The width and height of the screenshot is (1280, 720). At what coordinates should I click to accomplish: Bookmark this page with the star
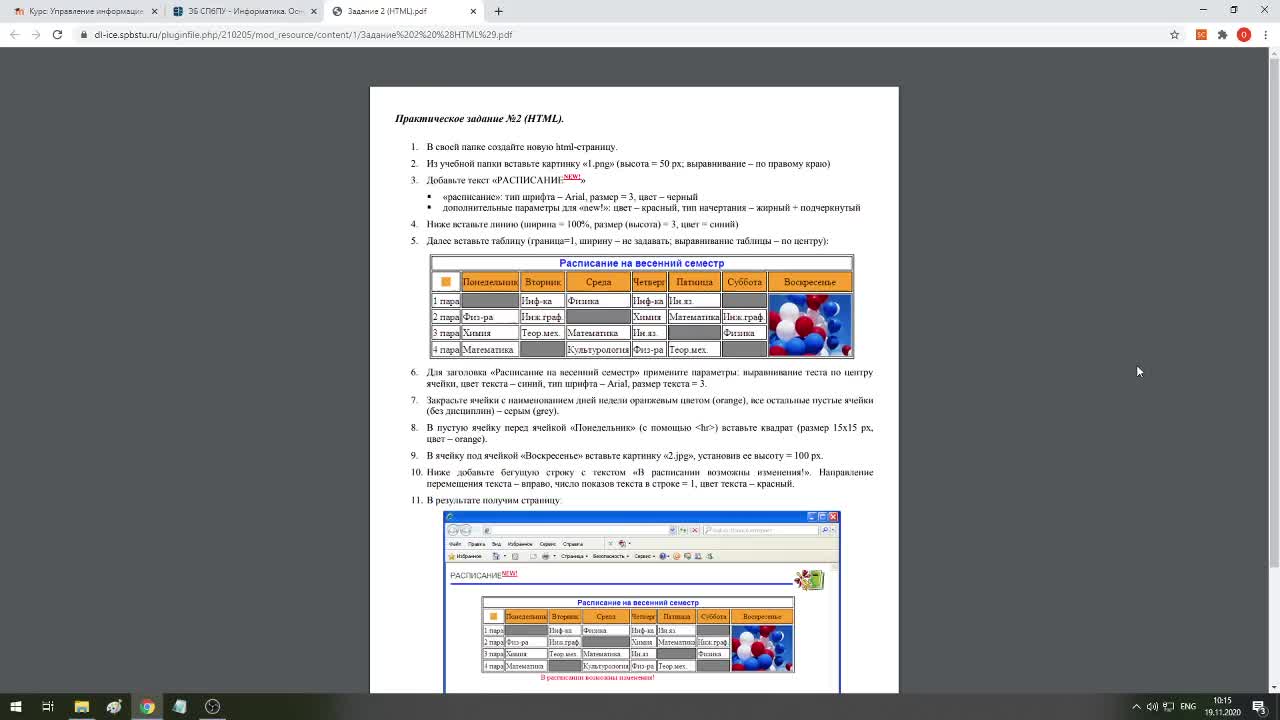1174,34
